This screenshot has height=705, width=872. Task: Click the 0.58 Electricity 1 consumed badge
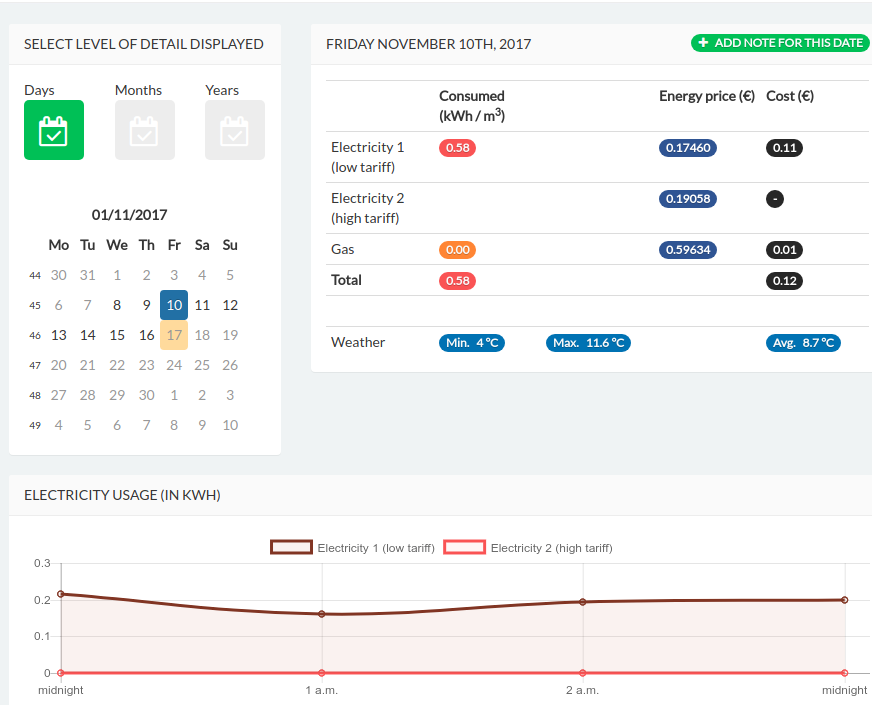pyautogui.click(x=457, y=148)
